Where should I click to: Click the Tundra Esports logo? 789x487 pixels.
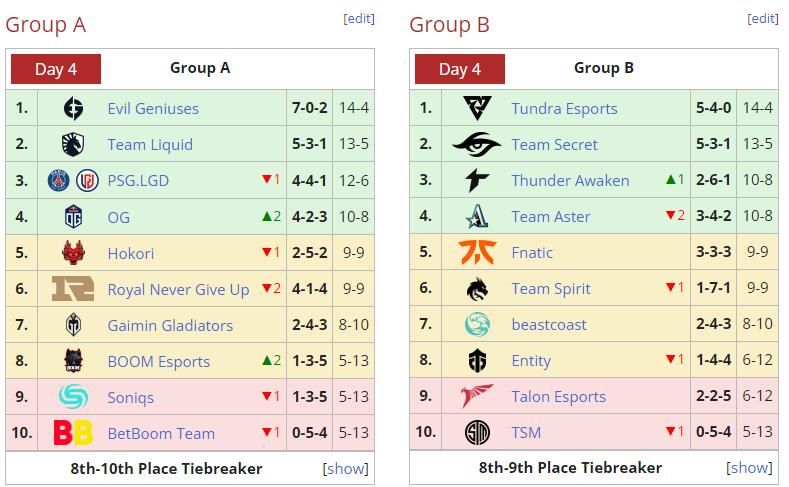pos(477,109)
